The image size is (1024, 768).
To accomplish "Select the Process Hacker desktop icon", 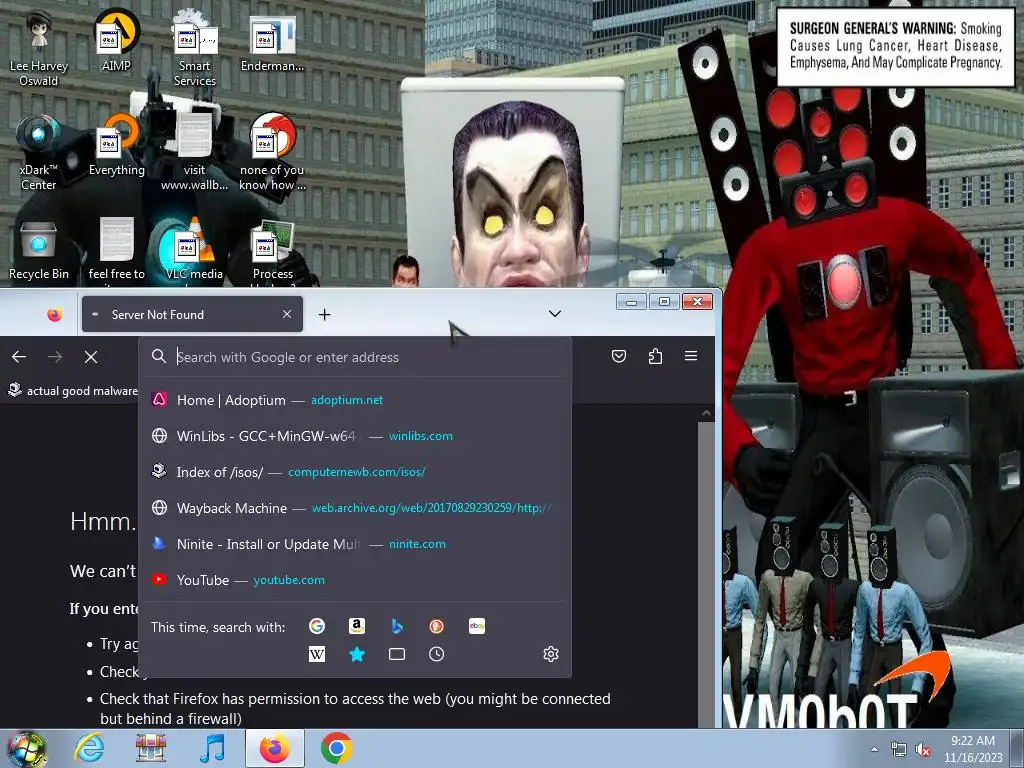I will pyautogui.click(x=272, y=253).
